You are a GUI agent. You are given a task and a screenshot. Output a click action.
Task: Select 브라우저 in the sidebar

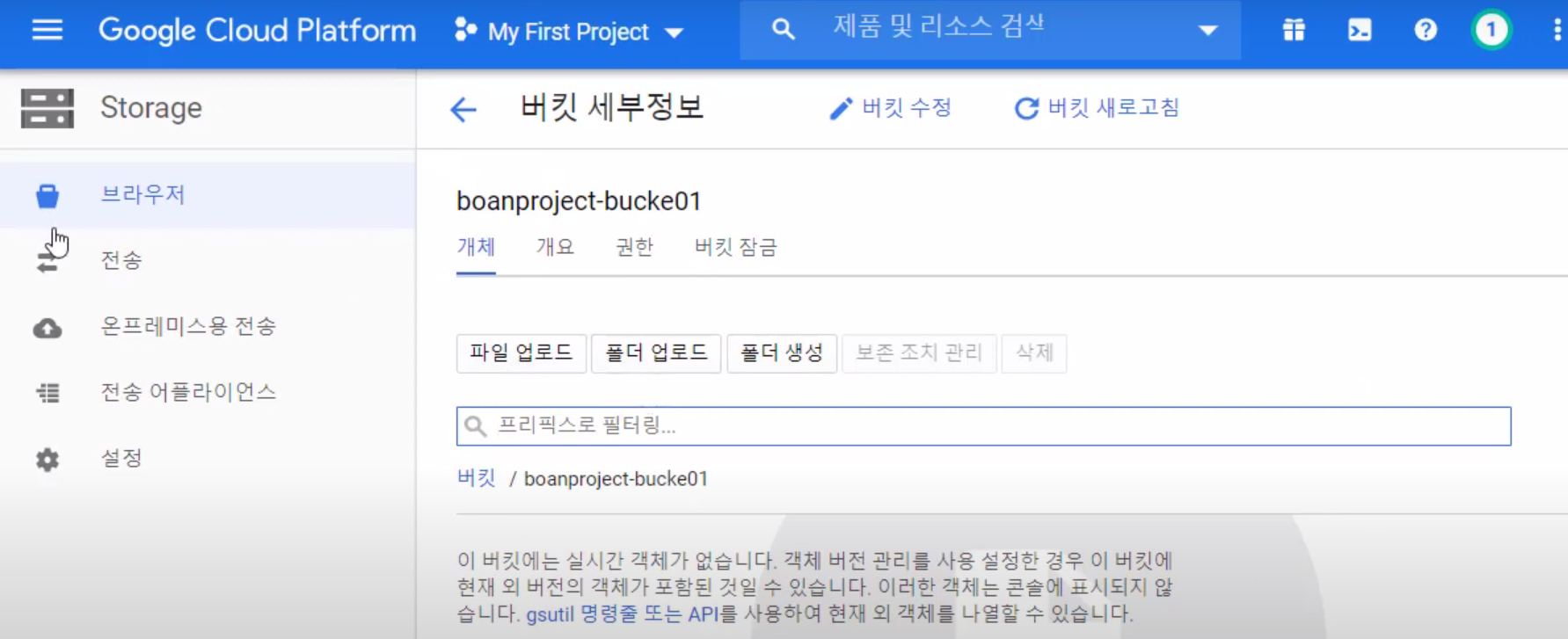coord(208,194)
